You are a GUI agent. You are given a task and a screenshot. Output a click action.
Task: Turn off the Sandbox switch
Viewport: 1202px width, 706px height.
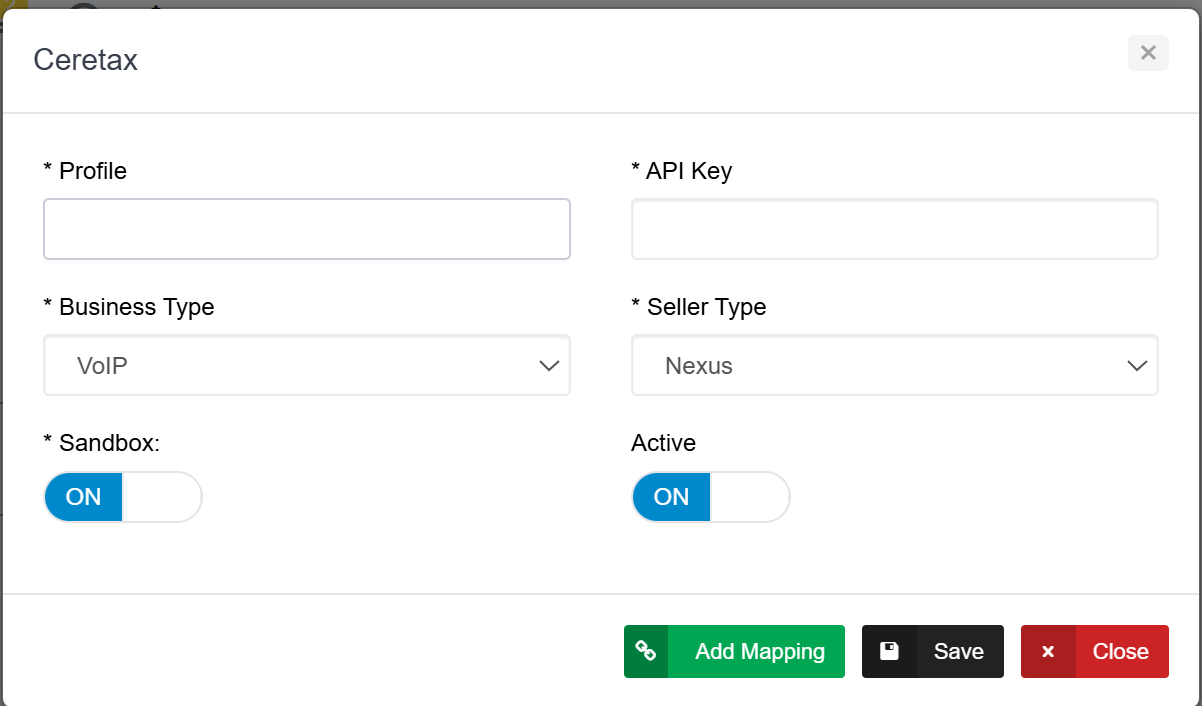click(x=123, y=497)
